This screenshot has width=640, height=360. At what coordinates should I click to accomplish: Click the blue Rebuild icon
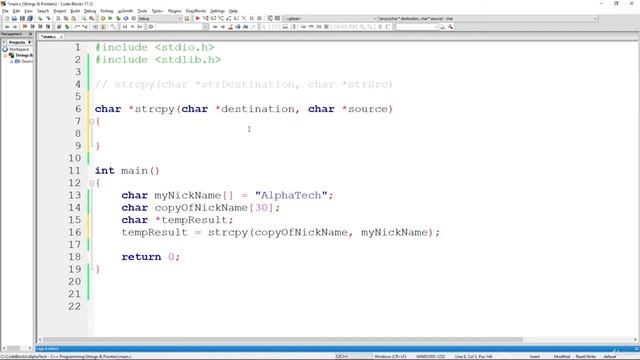[x=126, y=18]
